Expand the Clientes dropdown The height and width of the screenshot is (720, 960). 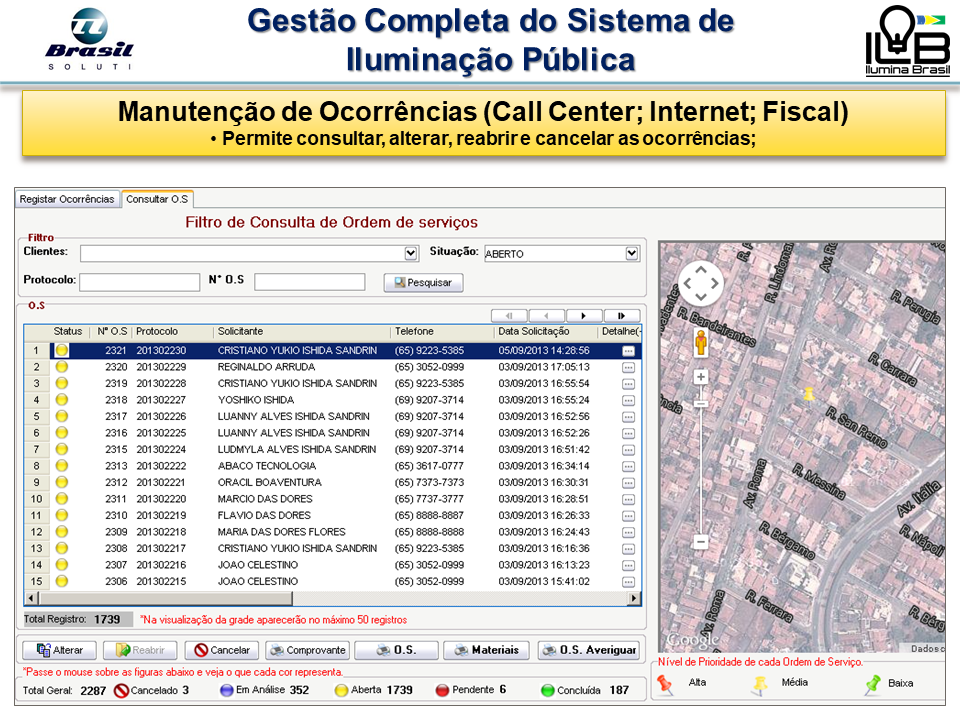pos(410,253)
